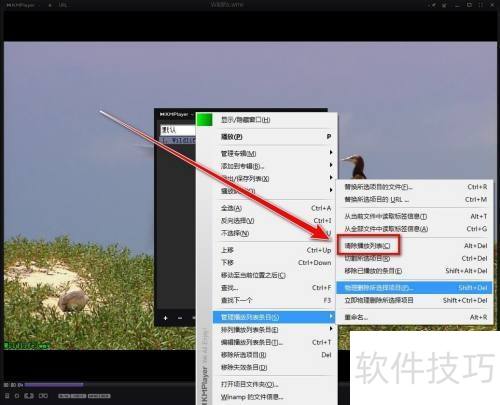The width and height of the screenshot is (500, 405).
Task: Expand the '管理专辑(M)' submenu
Action: 275,153
